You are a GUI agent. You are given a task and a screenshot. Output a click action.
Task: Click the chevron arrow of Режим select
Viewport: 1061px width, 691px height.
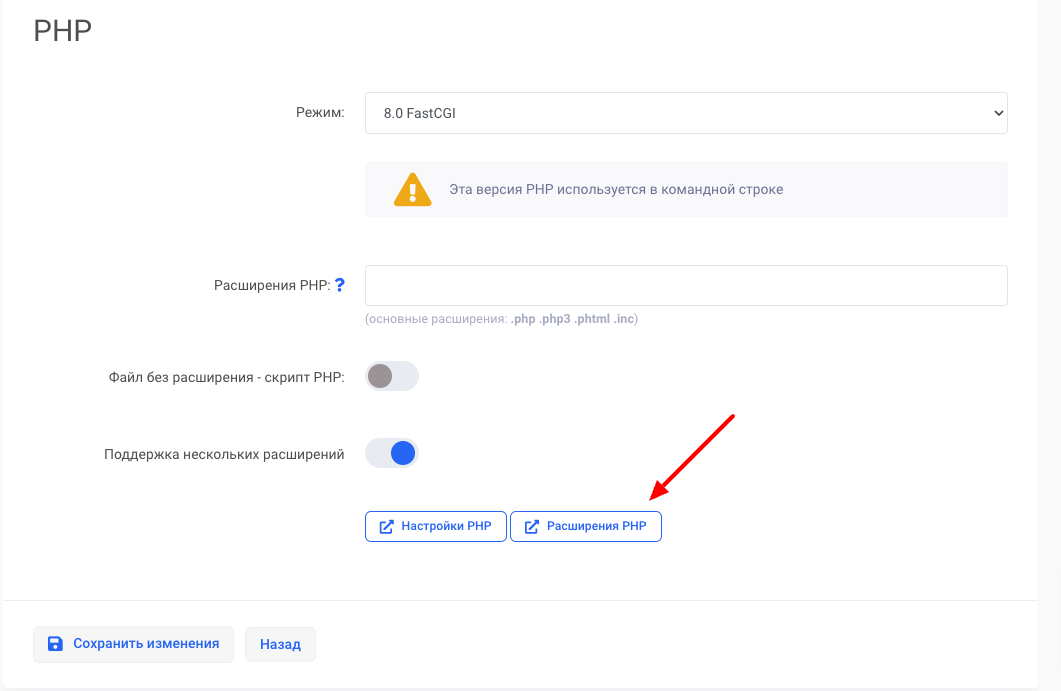pos(997,113)
